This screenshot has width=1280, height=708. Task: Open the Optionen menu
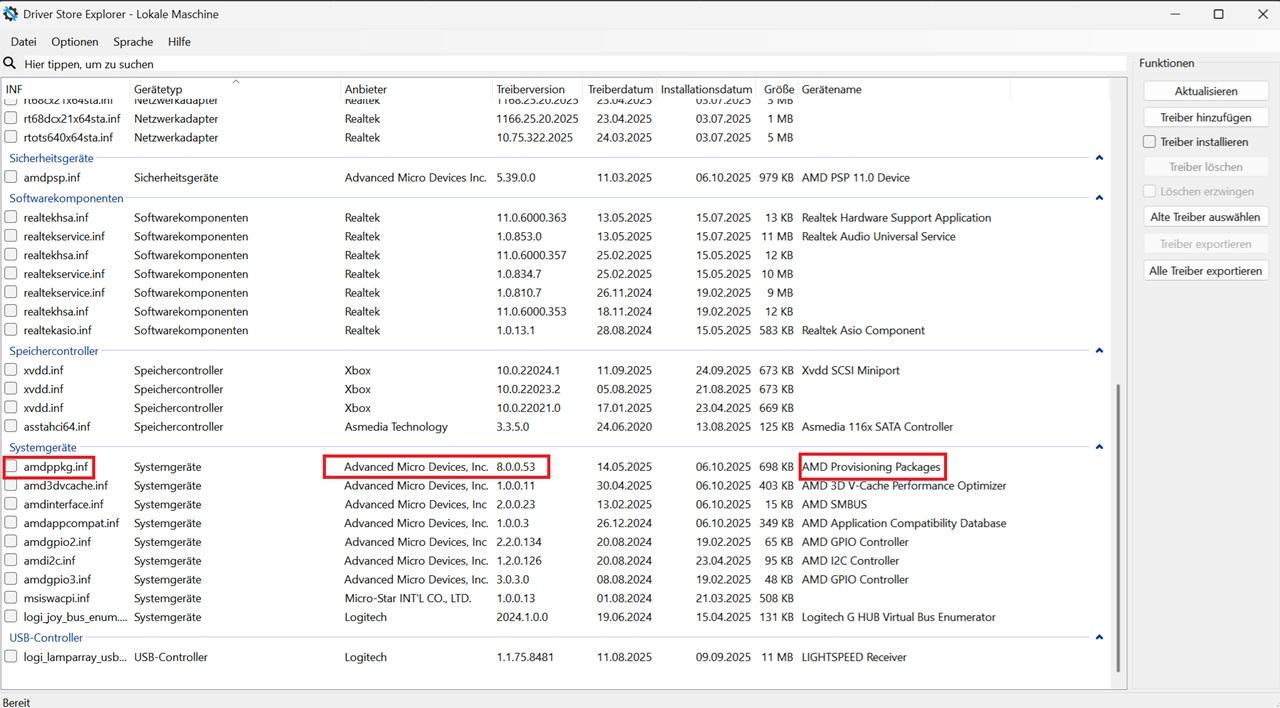click(75, 42)
